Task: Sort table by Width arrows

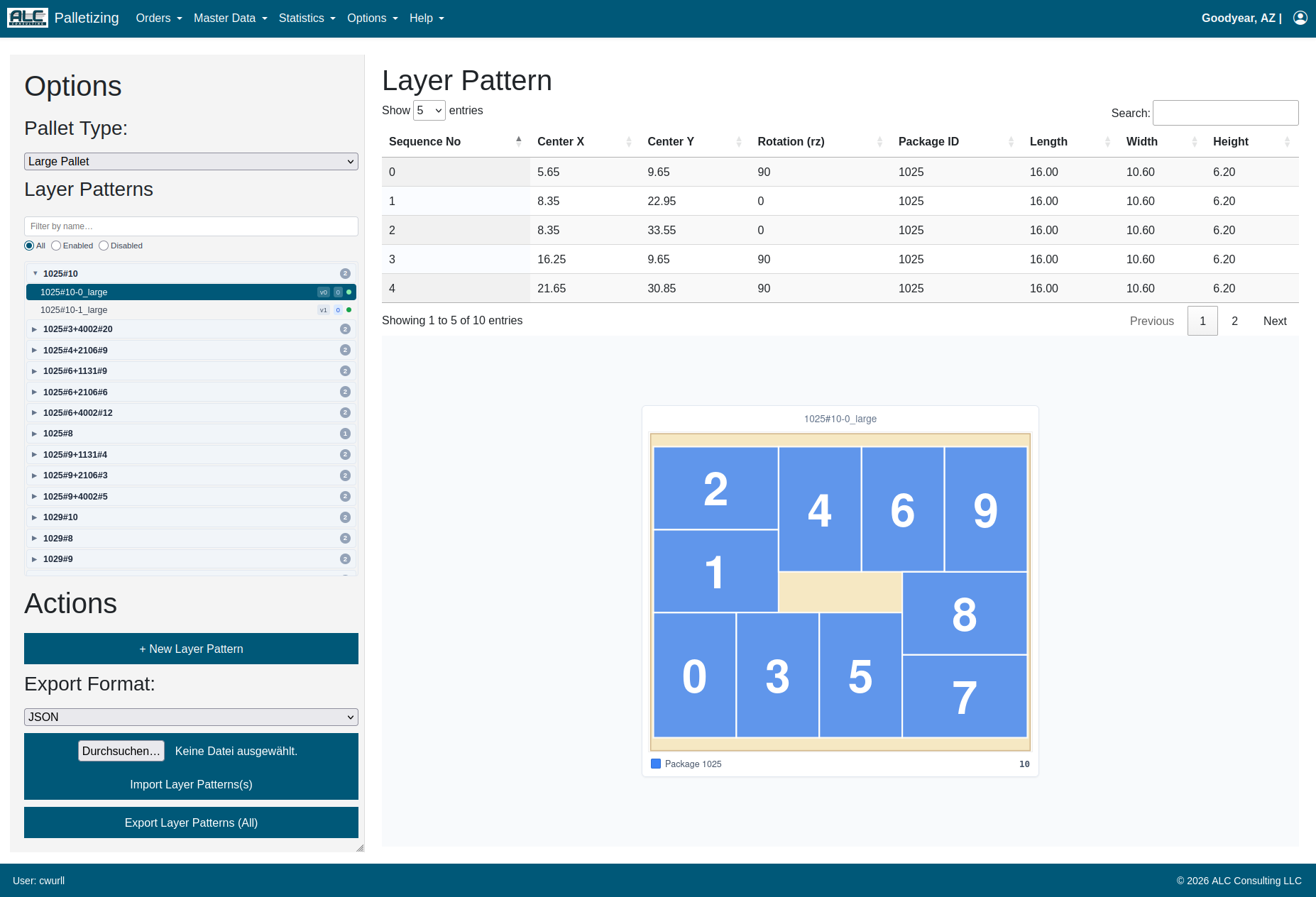Action: click(x=1195, y=141)
